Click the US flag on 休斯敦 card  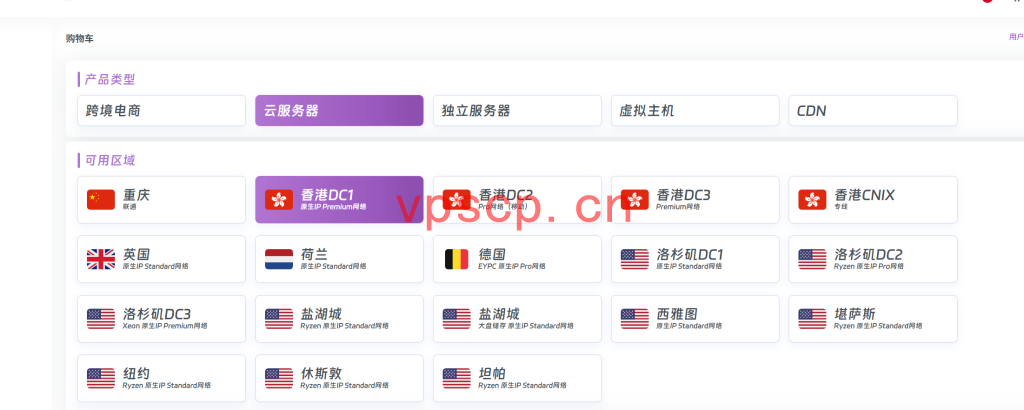coord(279,378)
